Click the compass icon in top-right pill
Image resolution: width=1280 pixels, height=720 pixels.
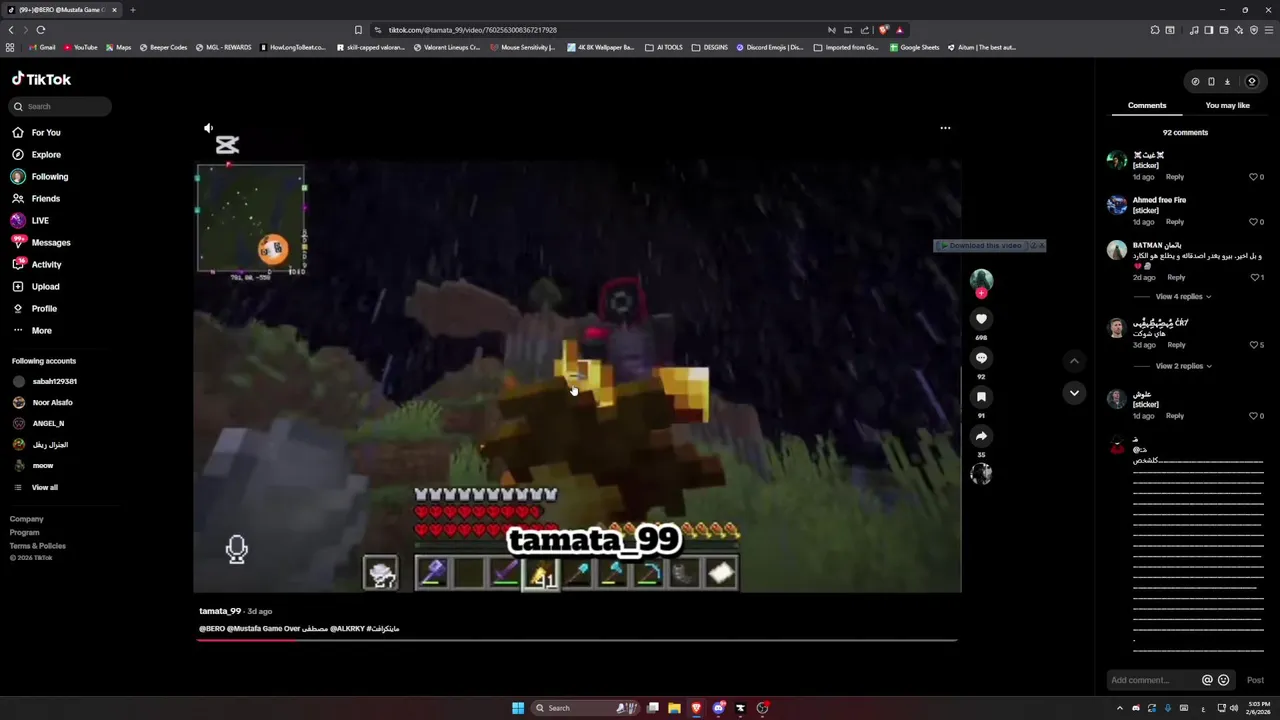1195,82
